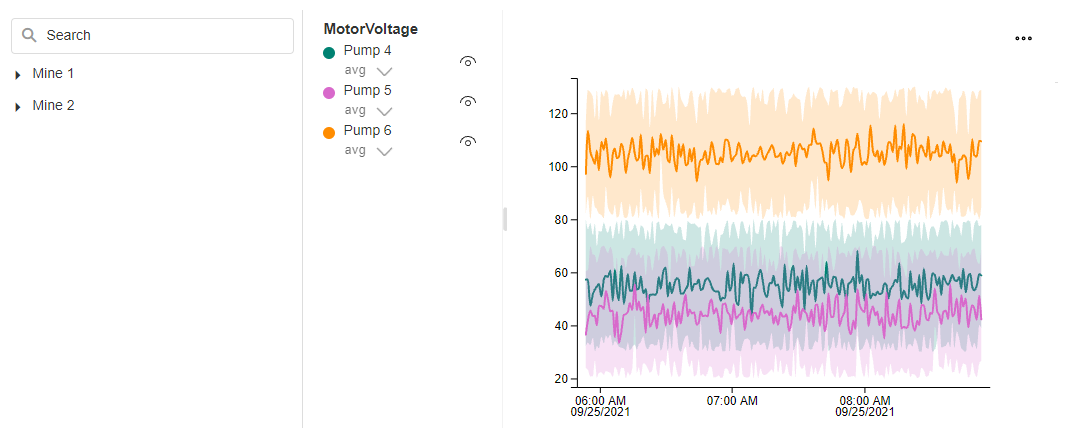Expand the Mine 2 tree node arrow
Screen dimensions: 1070x440
pyautogui.click(x=18, y=106)
